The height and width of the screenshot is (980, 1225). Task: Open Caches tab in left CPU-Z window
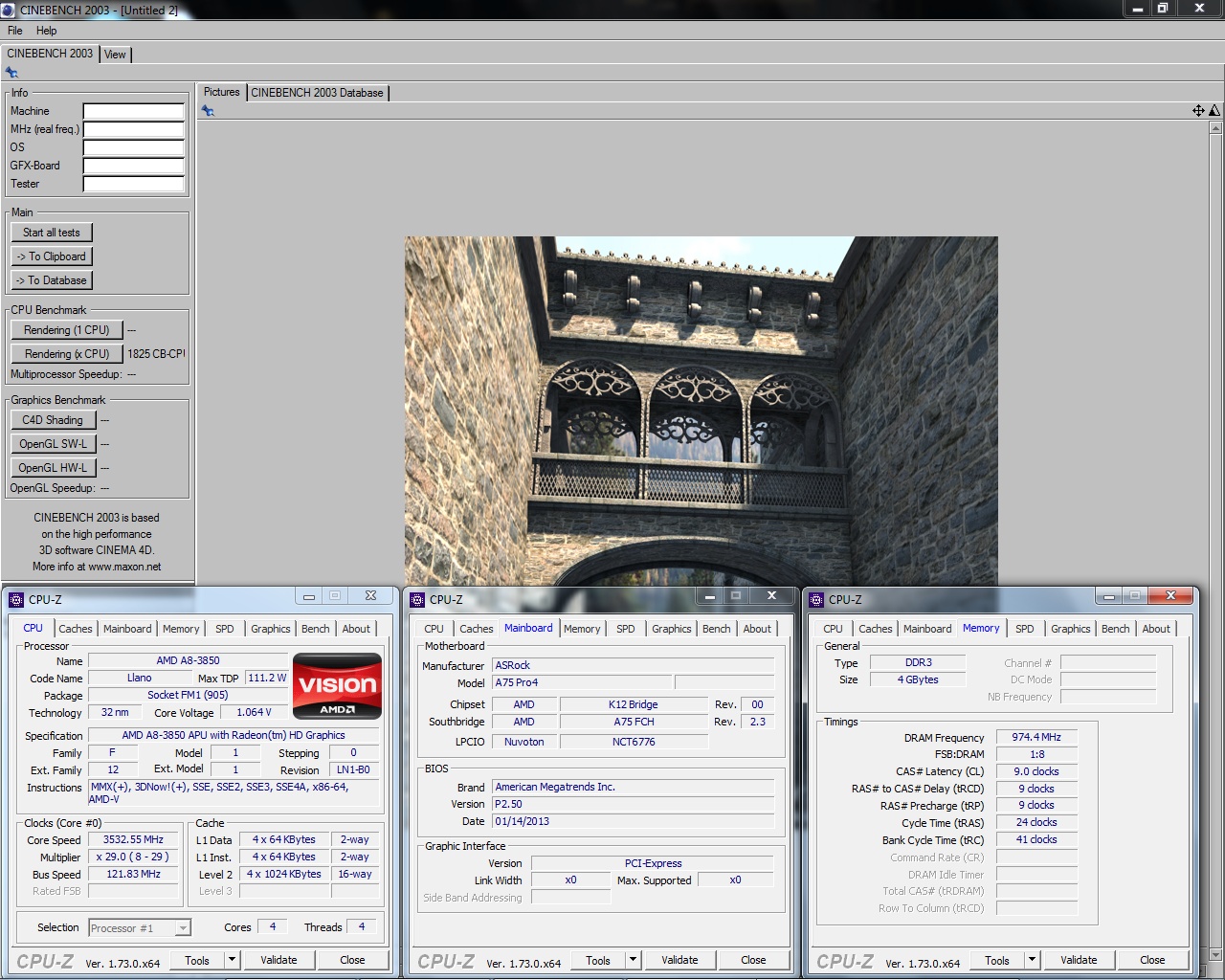76,629
